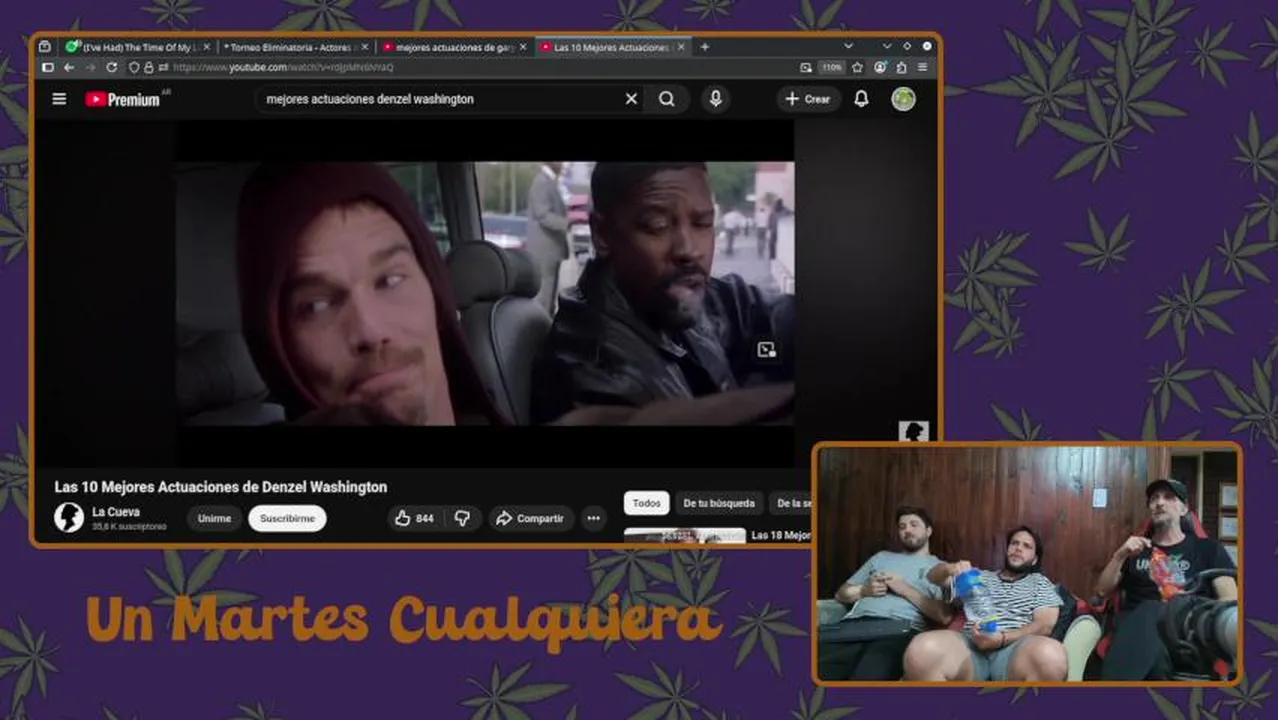The width and height of the screenshot is (1278, 720).
Task: Click the Unirme button
Action: (x=214, y=518)
